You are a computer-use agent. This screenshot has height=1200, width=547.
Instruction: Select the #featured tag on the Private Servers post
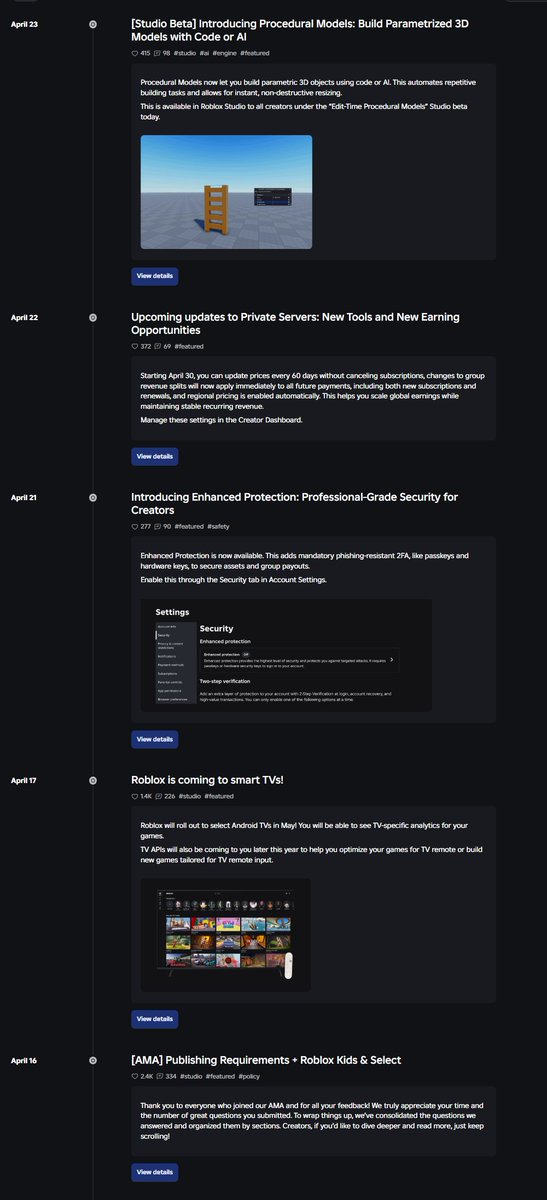(189, 346)
